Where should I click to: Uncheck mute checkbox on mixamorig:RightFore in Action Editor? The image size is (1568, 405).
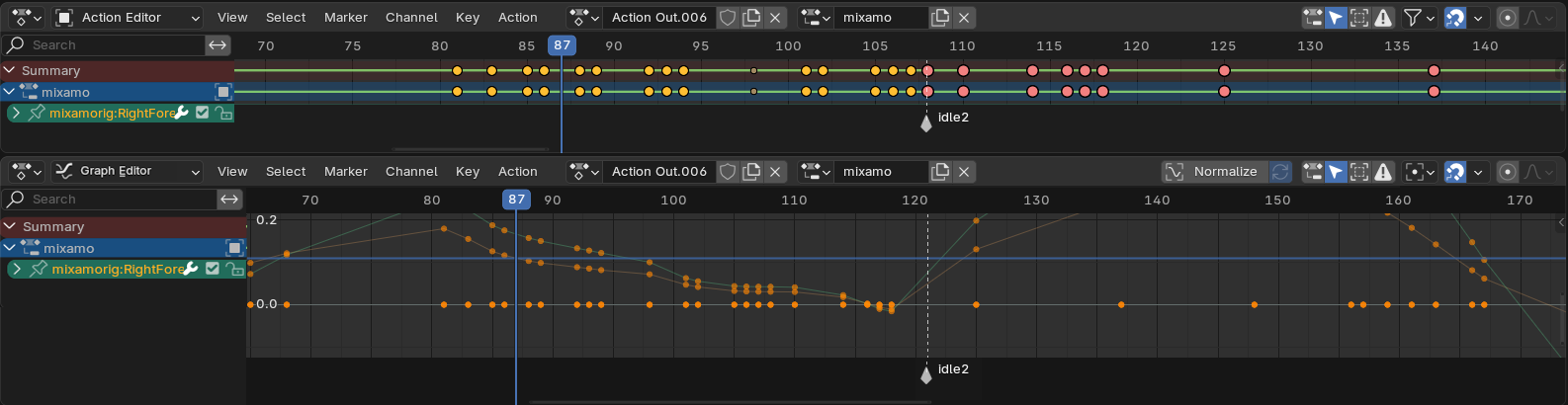(x=203, y=113)
